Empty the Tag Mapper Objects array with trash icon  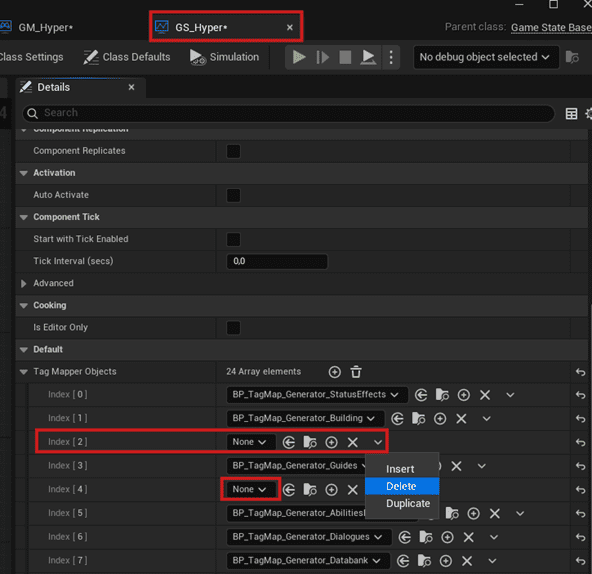point(356,372)
